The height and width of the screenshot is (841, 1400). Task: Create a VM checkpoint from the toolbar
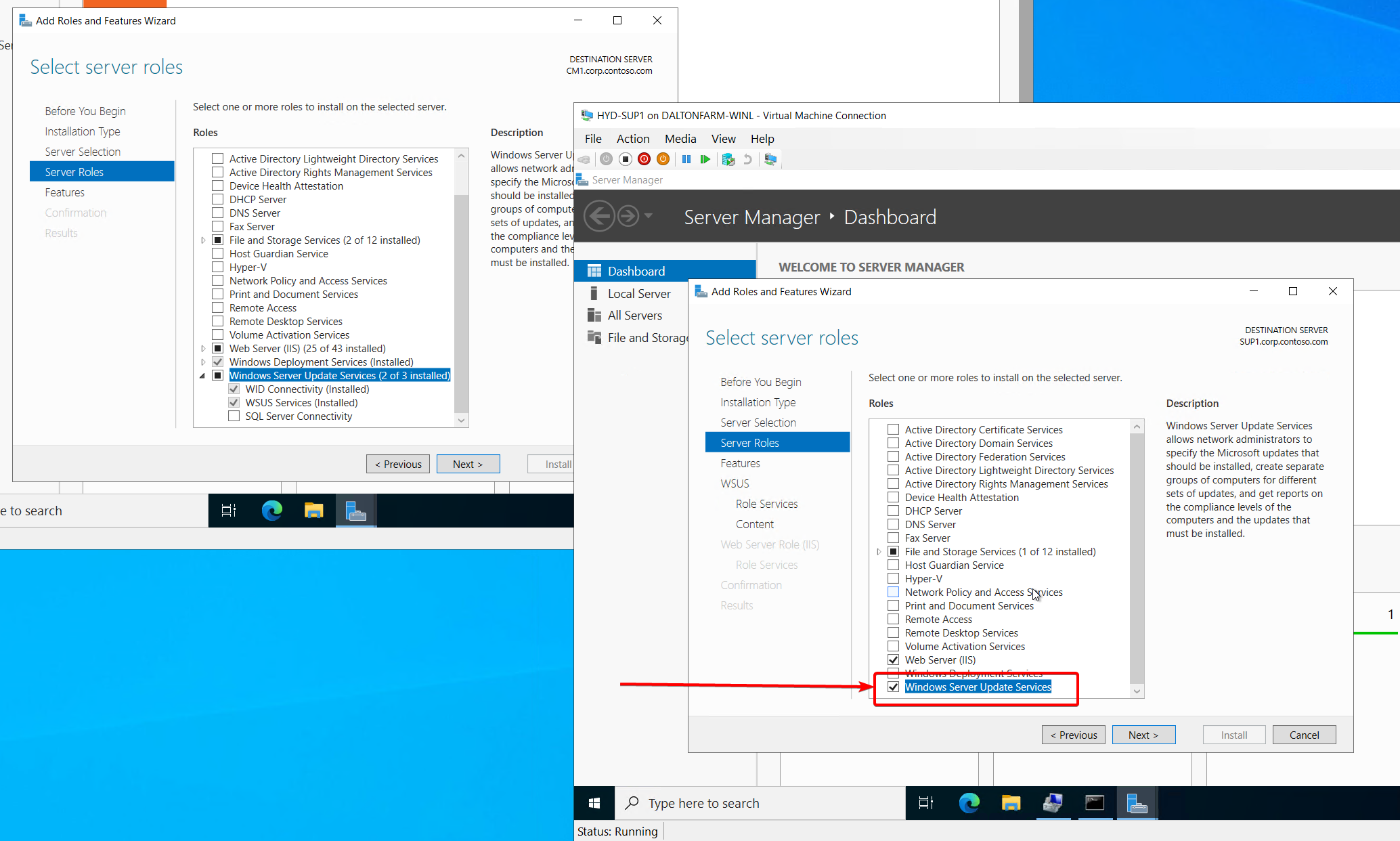pos(728,159)
